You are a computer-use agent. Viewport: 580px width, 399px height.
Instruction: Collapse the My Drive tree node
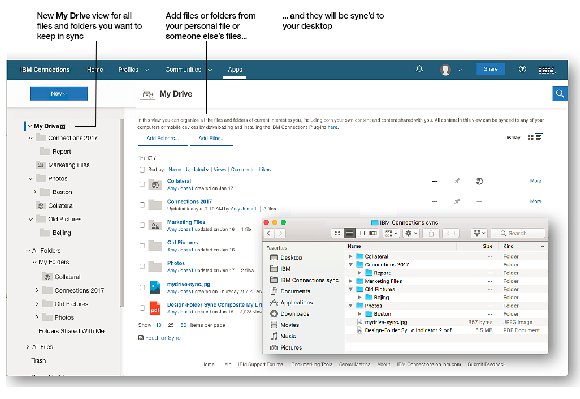pos(30,126)
